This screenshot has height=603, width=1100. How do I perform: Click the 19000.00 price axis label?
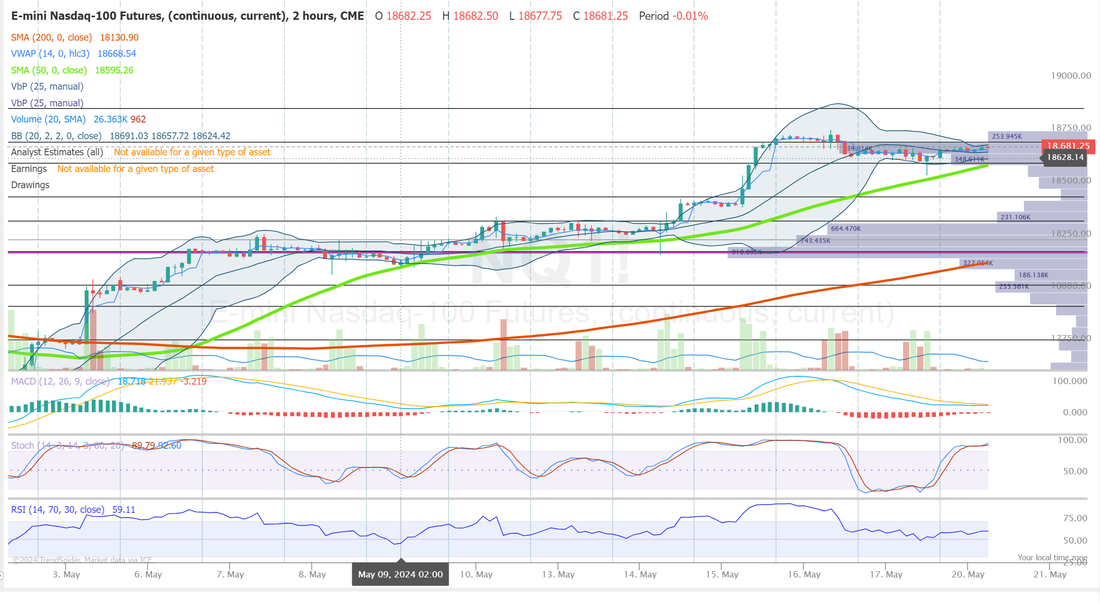tap(1071, 76)
